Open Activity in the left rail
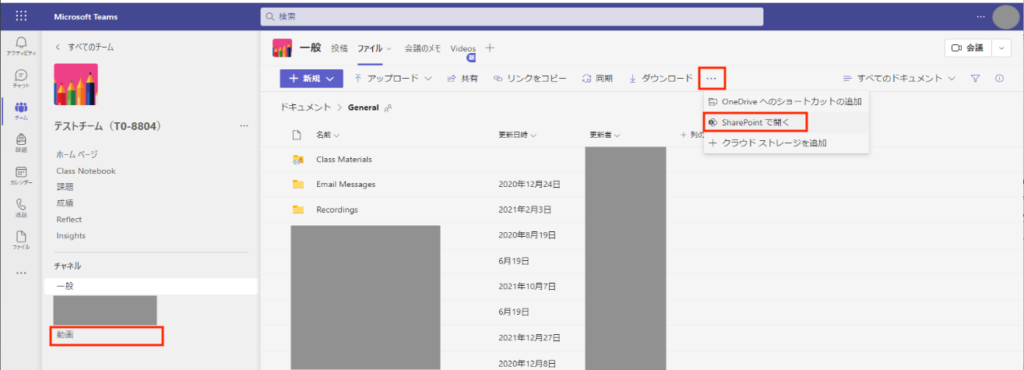 pos(21,46)
